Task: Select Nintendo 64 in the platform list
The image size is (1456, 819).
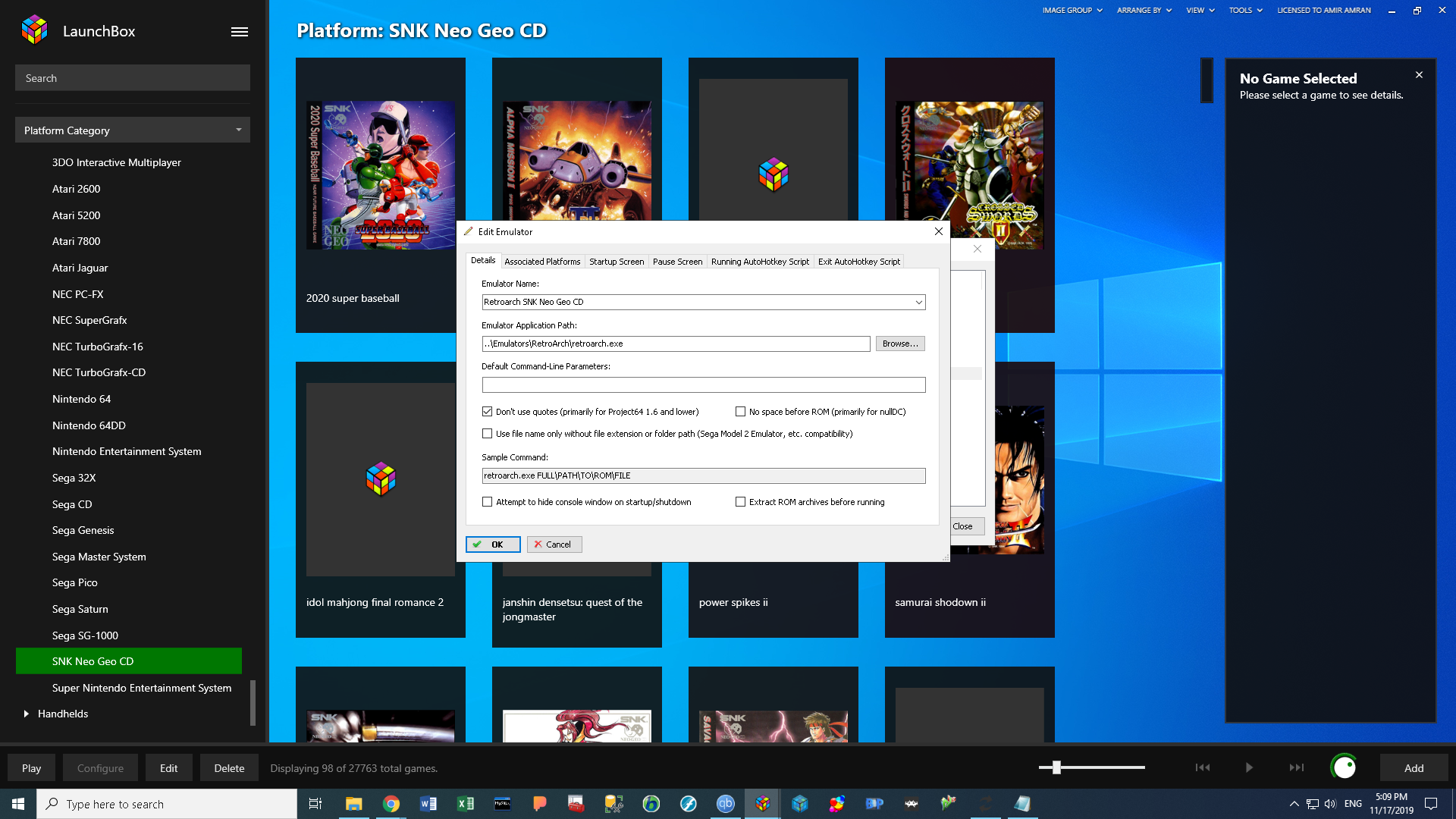Action: [81, 399]
